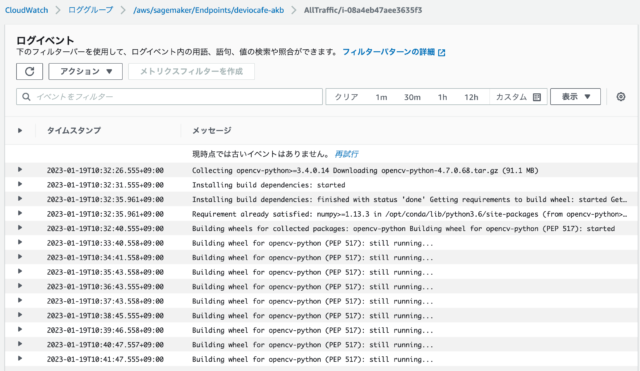
Task: Select the 1m time range
Action: (381, 97)
